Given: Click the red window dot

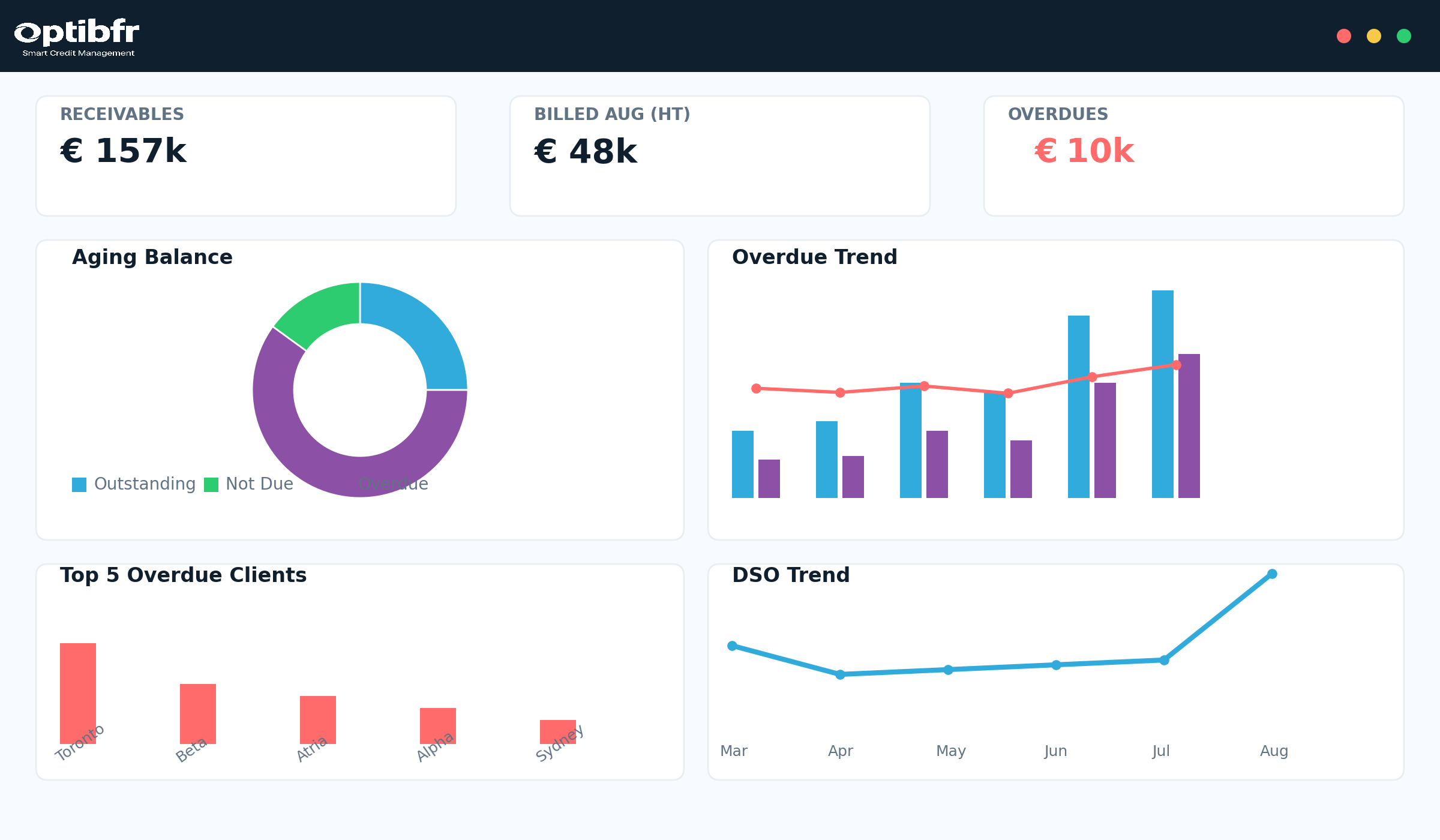Looking at the screenshot, I should [1344, 36].
